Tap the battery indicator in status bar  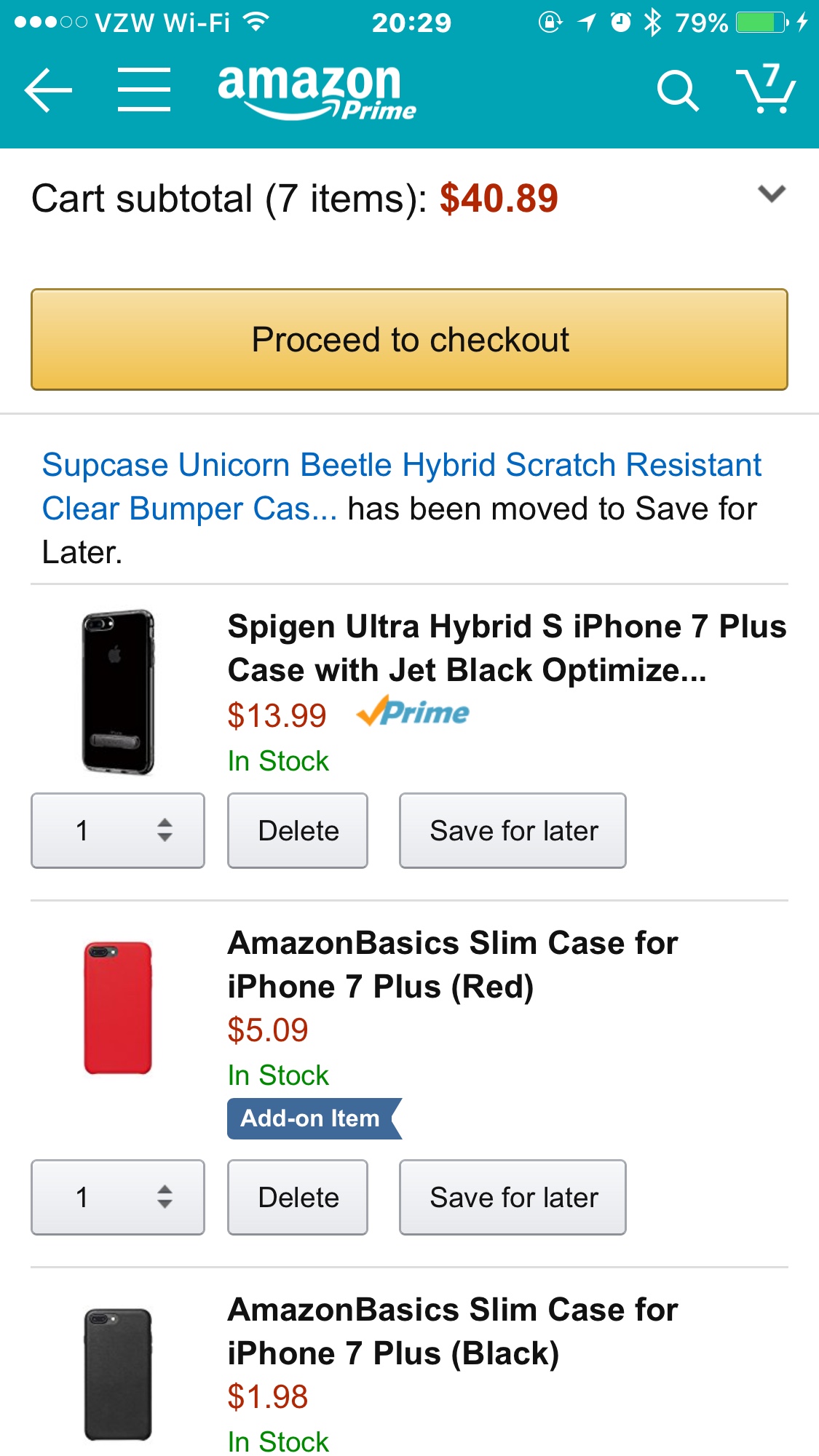click(x=761, y=23)
